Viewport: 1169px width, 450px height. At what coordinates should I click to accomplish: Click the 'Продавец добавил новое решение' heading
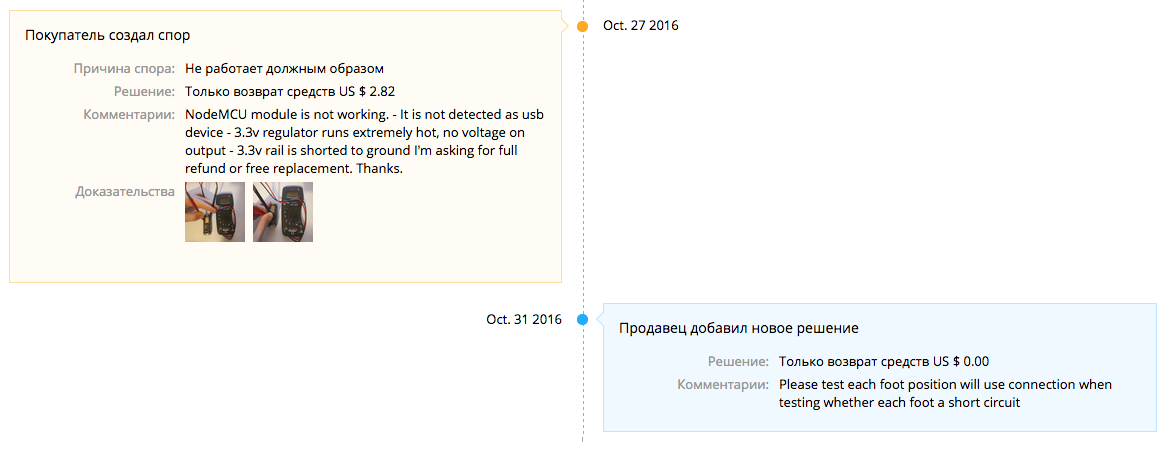pos(739,328)
